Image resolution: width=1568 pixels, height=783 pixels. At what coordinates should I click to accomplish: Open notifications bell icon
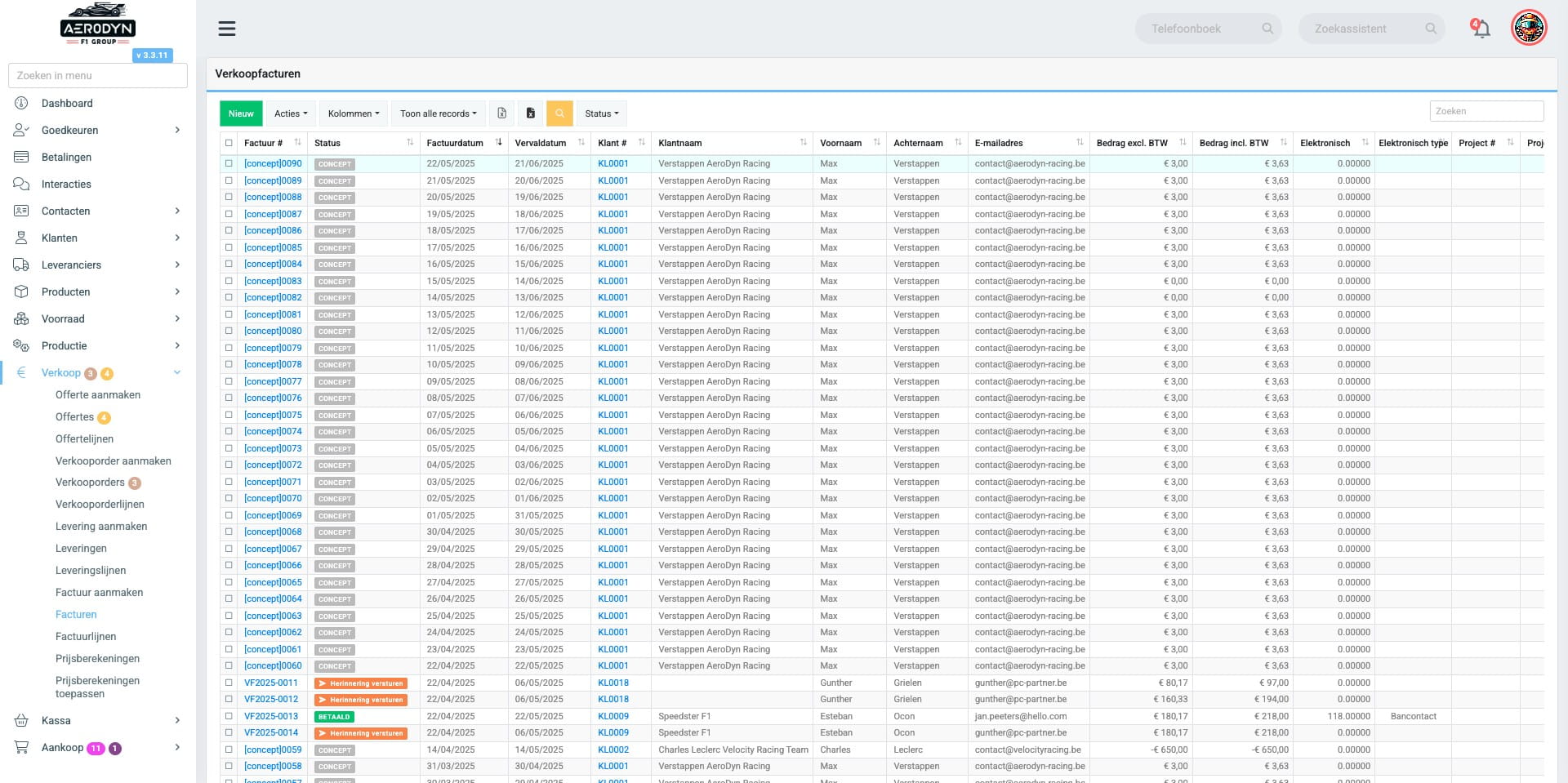pyautogui.click(x=1481, y=29)
